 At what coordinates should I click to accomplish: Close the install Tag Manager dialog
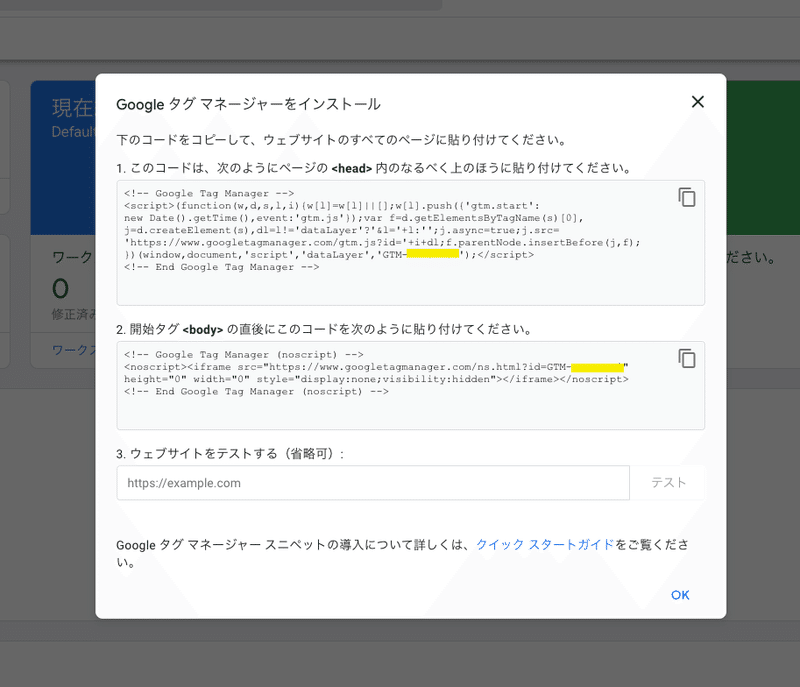[697, 101]
